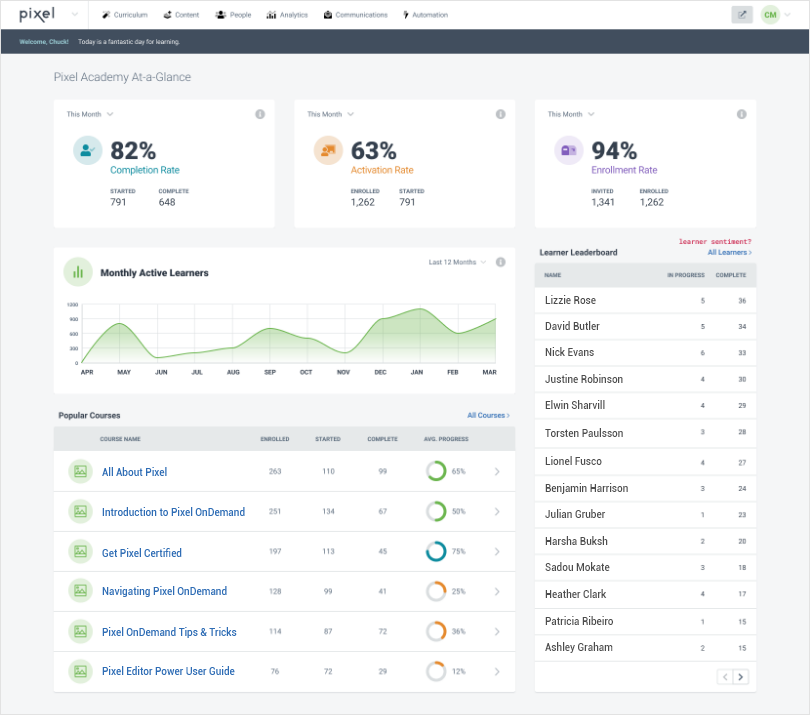Screen dimensions: 810x715
Task: Open Pixel Editor Power User Guide row chevron
Action: [x=497, y=672]
